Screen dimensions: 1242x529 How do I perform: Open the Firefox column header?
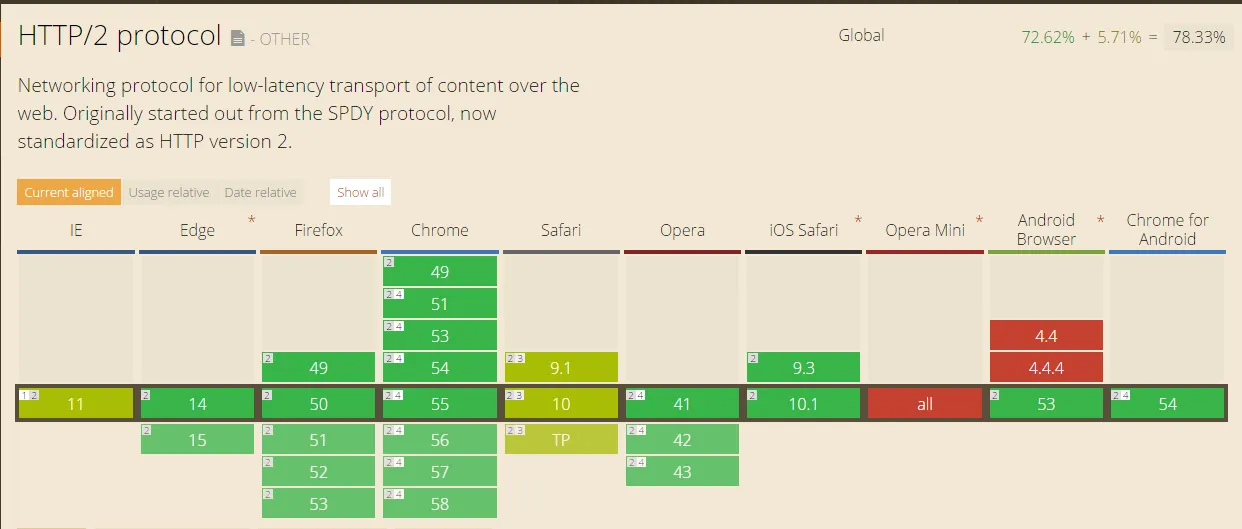tap(319, 230)
